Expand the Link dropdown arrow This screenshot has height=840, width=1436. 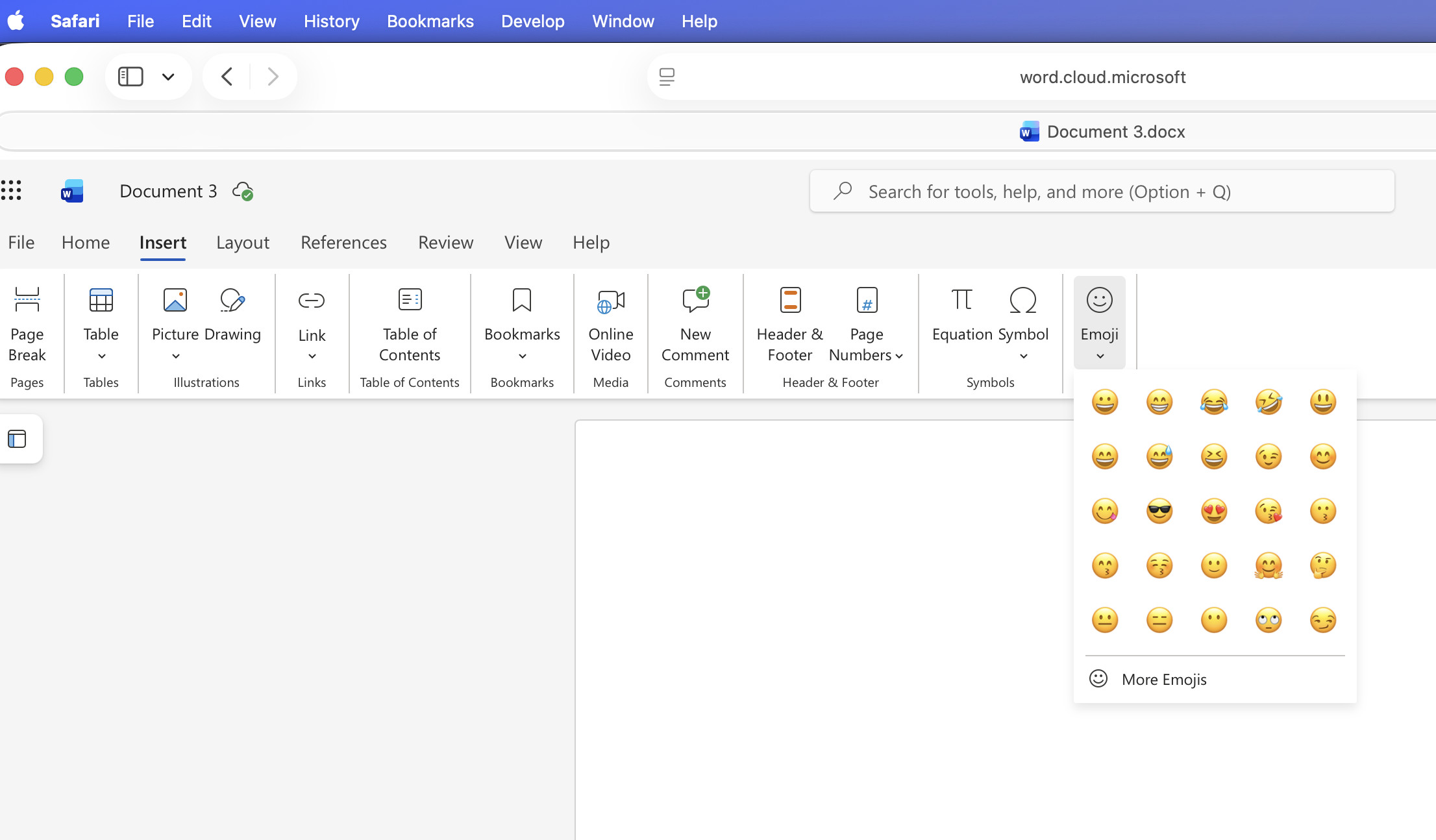pos(312,356)
